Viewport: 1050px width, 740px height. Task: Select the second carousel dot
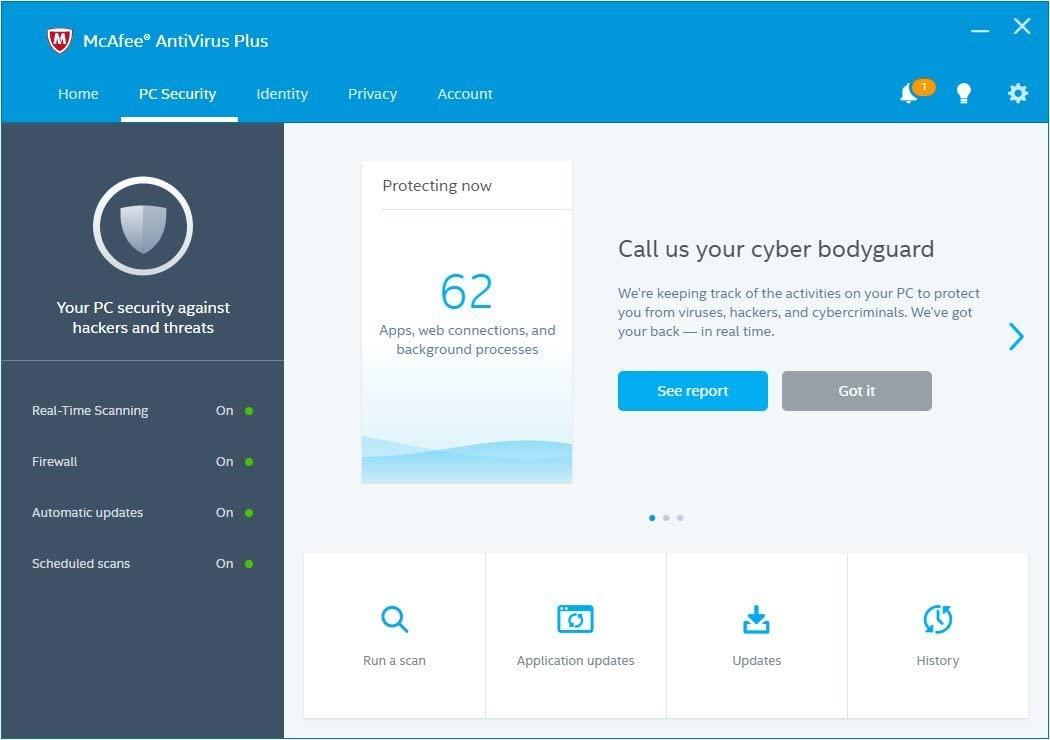[666, 518]
